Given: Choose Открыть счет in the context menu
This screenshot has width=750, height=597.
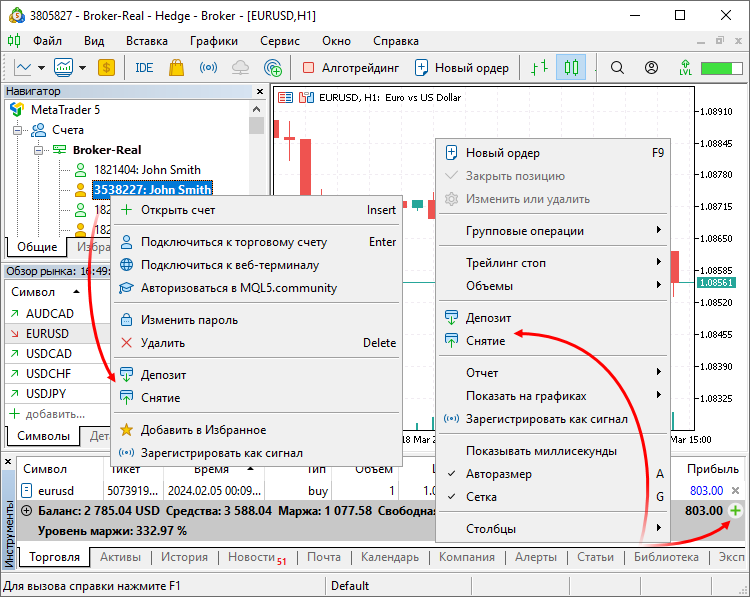Looking at the screenshot, I should point(256,210).
